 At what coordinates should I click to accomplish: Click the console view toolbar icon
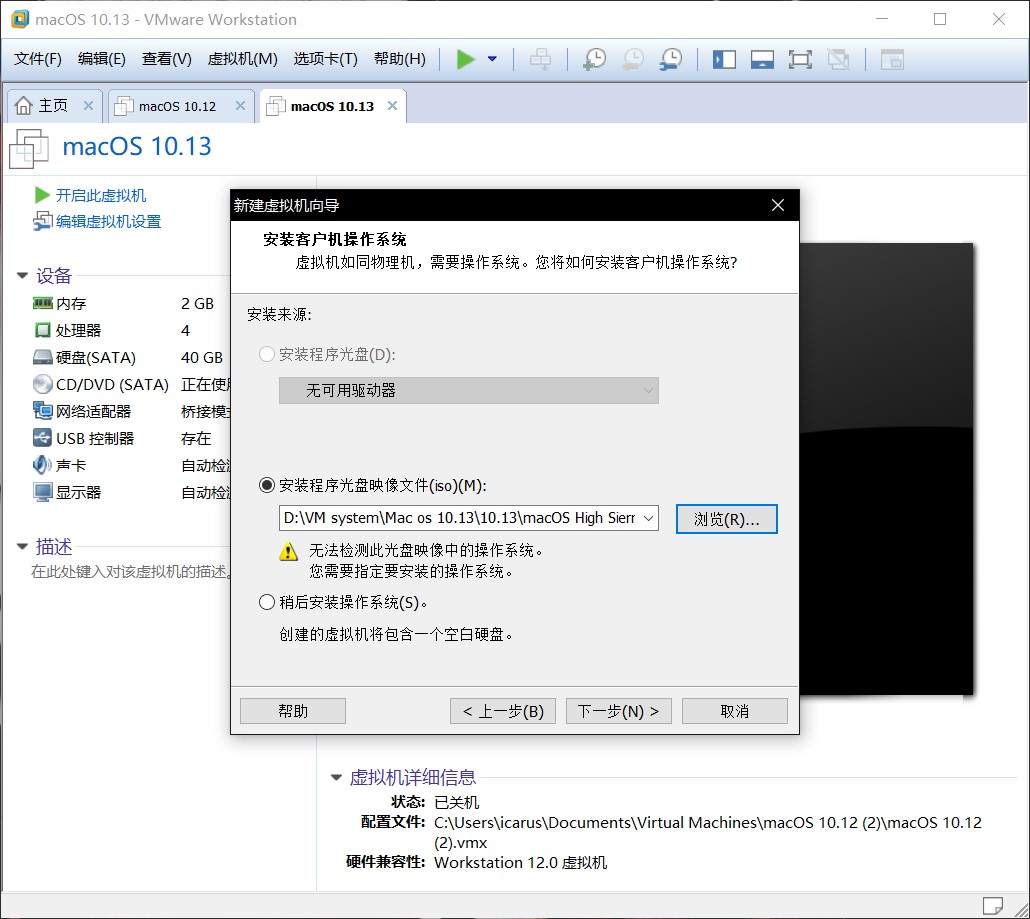coord(762,60)
